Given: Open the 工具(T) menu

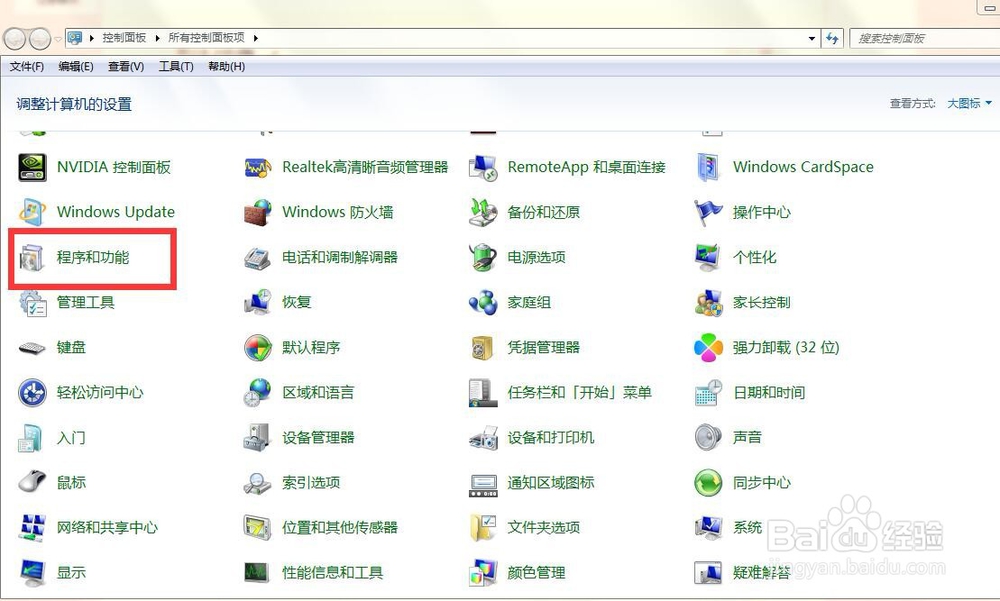Looking at the screenshot, I should pyautogui.click(x=176, y=66).
